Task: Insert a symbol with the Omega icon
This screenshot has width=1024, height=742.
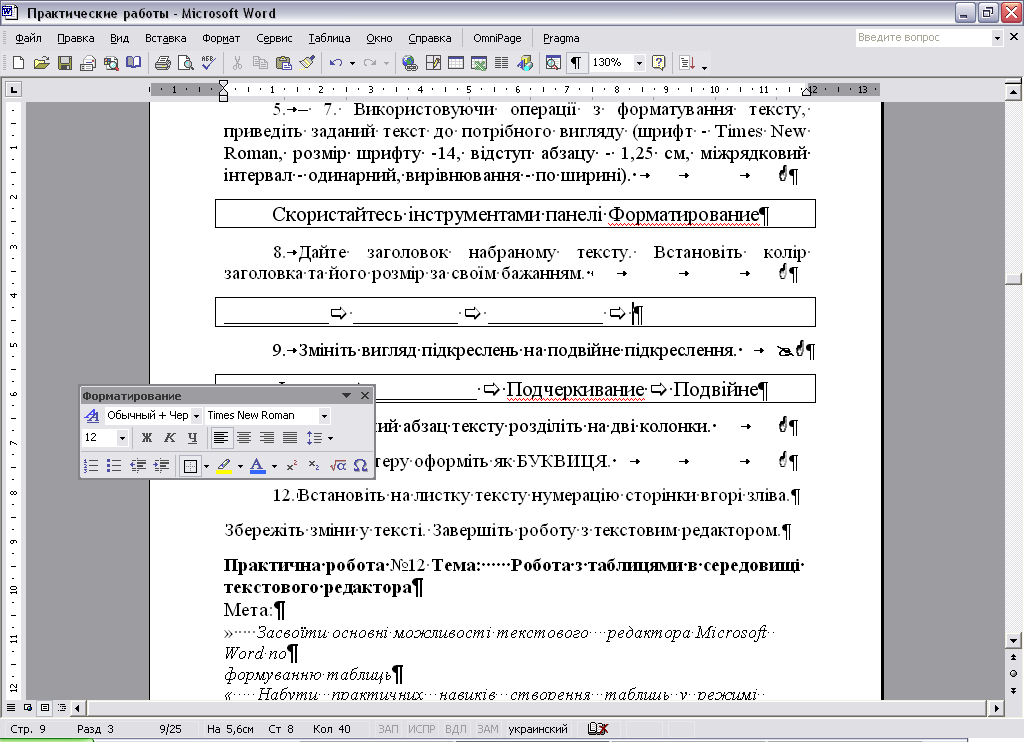Action: (360, 466)
